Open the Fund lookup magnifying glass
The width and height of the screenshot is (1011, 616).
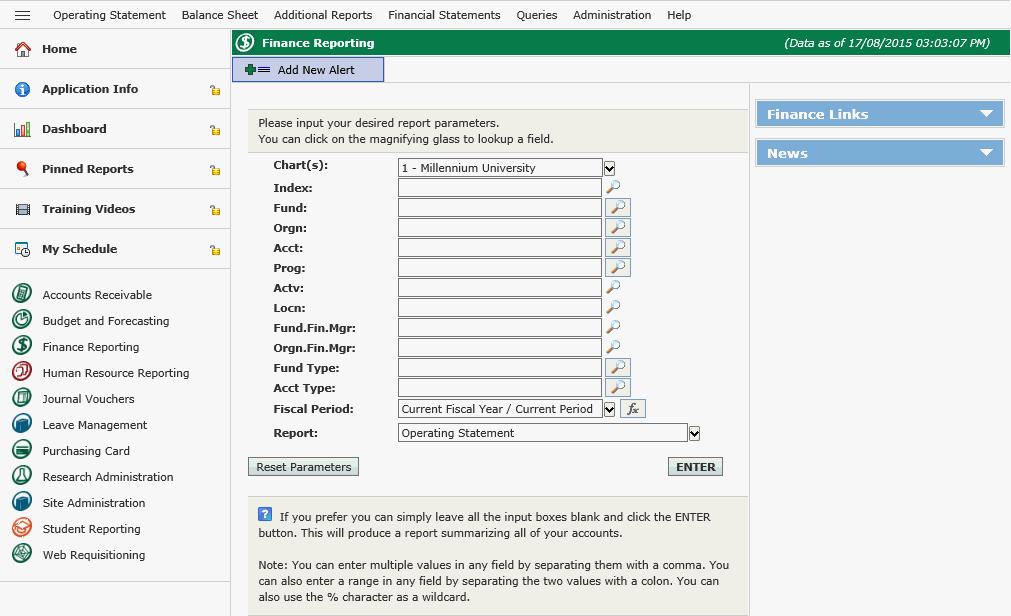pyautogui.click(x=618, y=208)
